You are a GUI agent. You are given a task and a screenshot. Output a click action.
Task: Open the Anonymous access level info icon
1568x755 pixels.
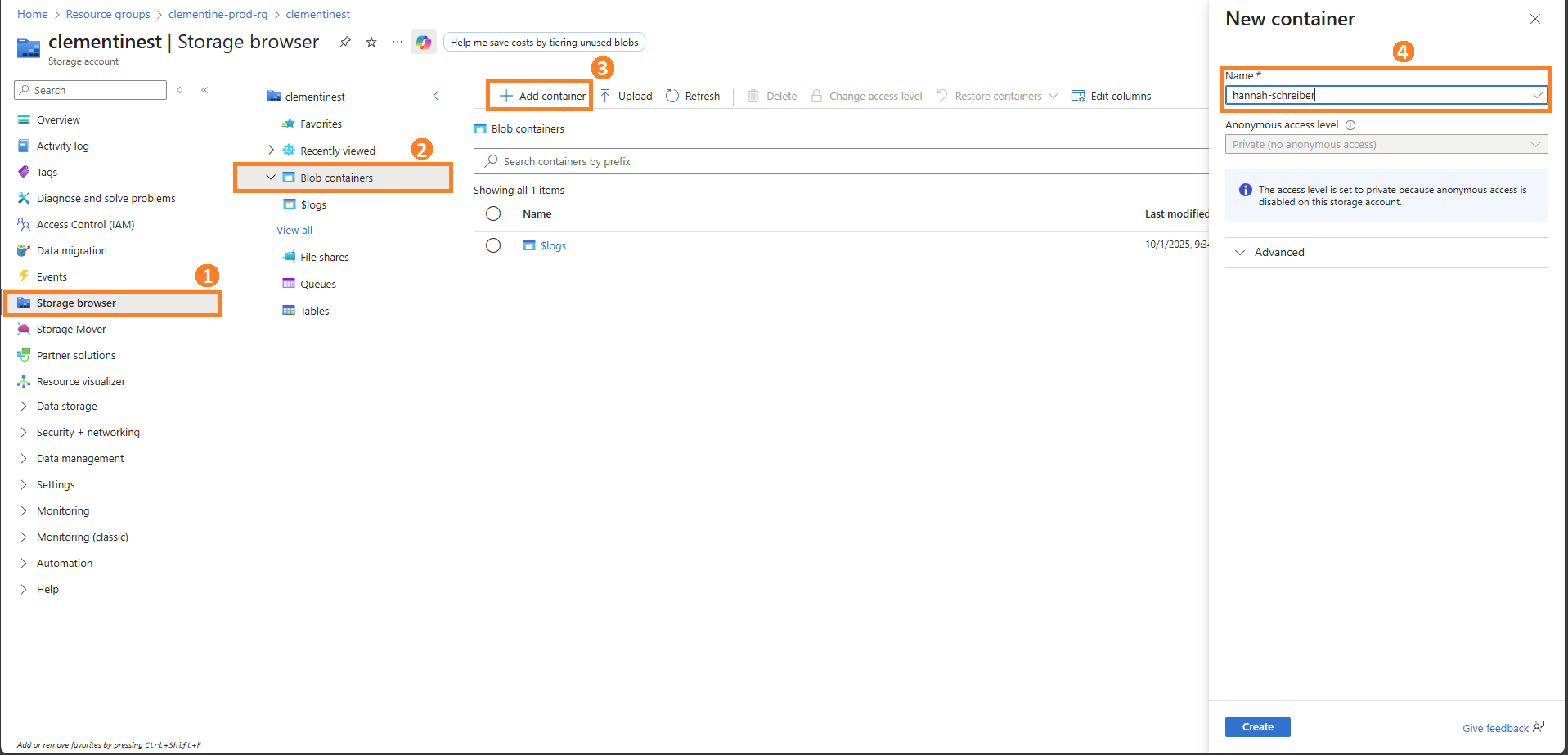[1350, 125]
